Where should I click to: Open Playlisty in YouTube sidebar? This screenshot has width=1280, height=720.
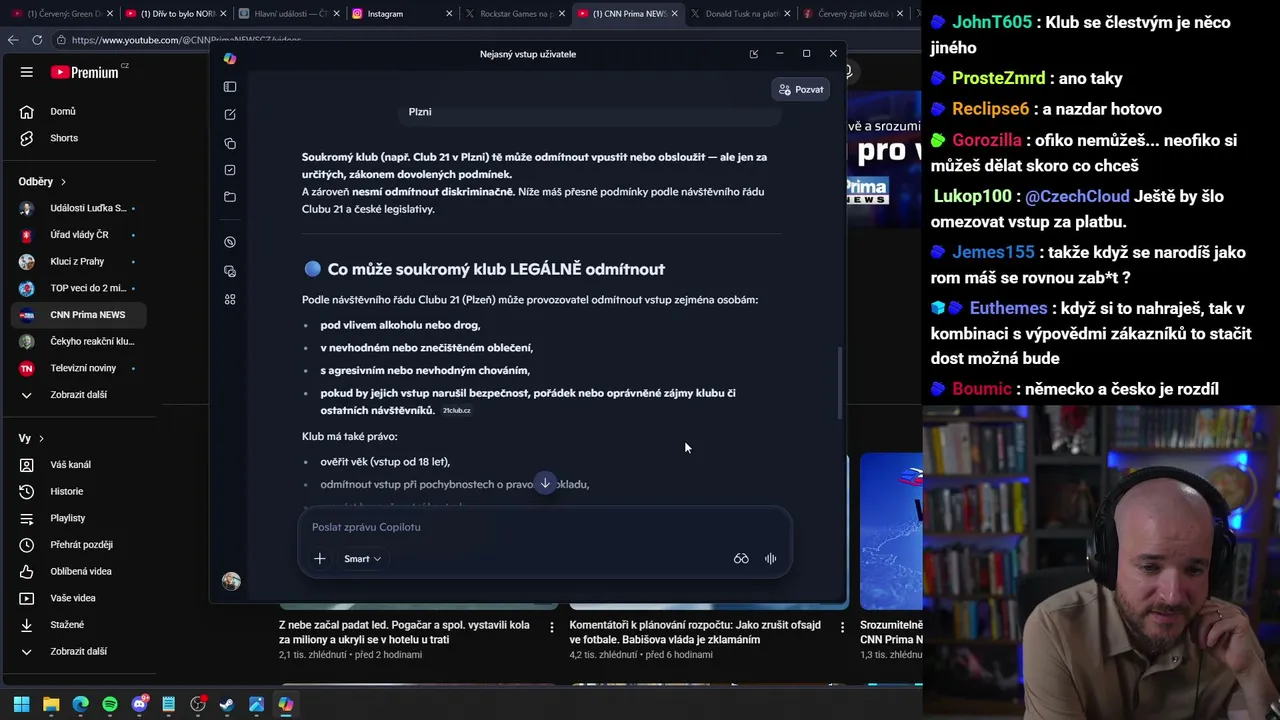(78, 518)
